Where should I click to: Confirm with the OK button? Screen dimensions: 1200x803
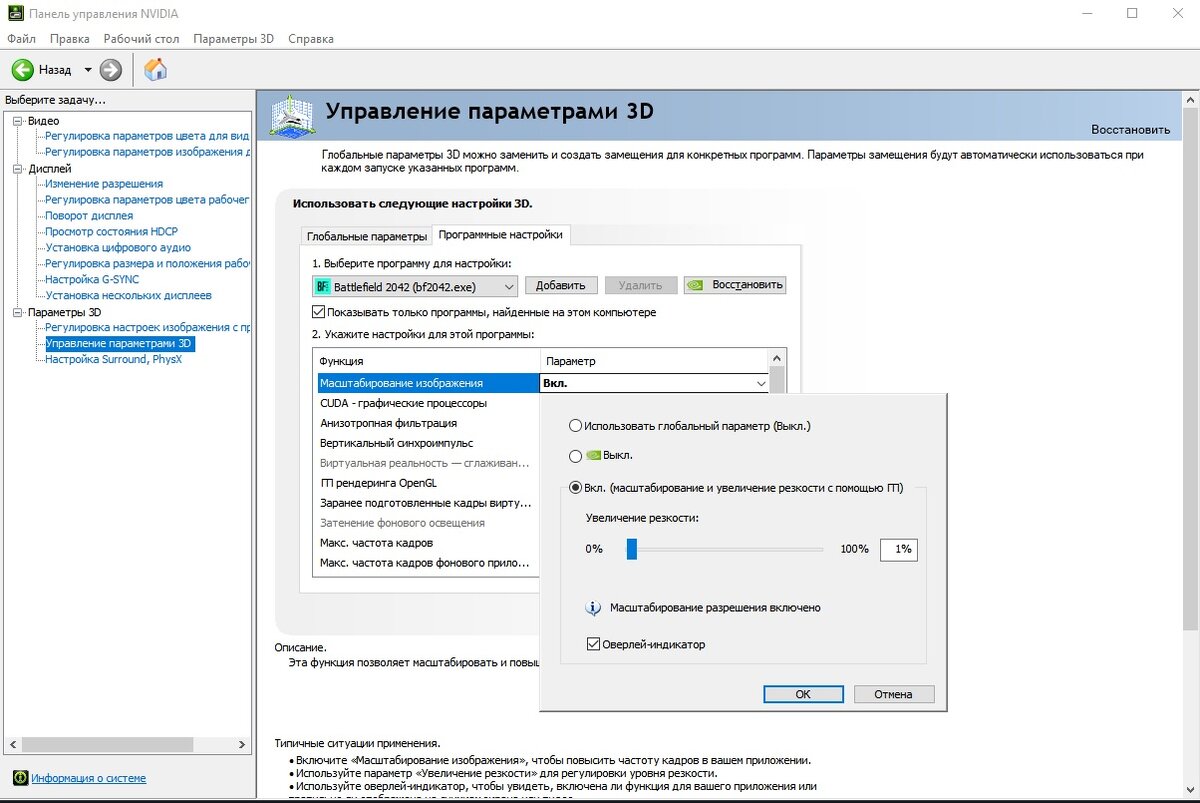(803, 694)
